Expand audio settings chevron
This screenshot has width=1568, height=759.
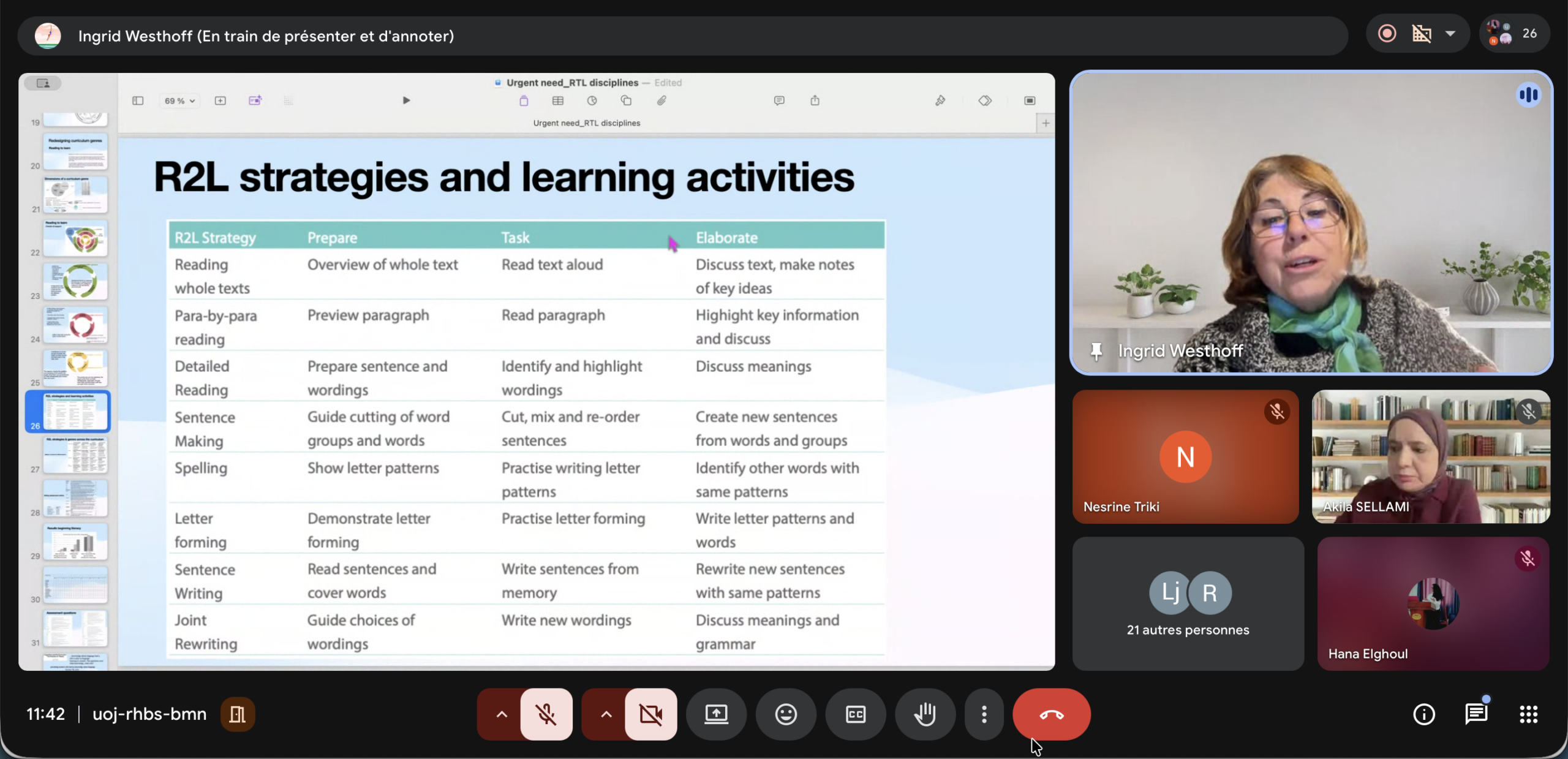tap(501, 714)
